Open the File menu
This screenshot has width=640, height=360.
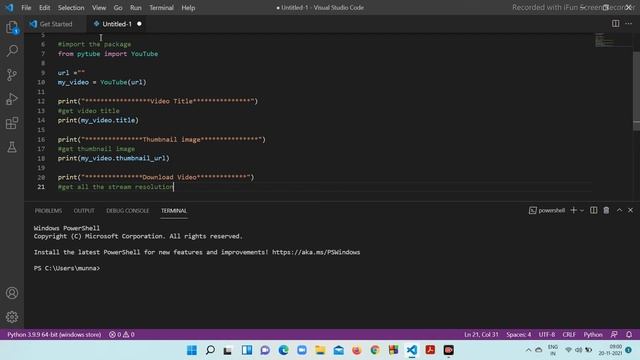point(26,8)
